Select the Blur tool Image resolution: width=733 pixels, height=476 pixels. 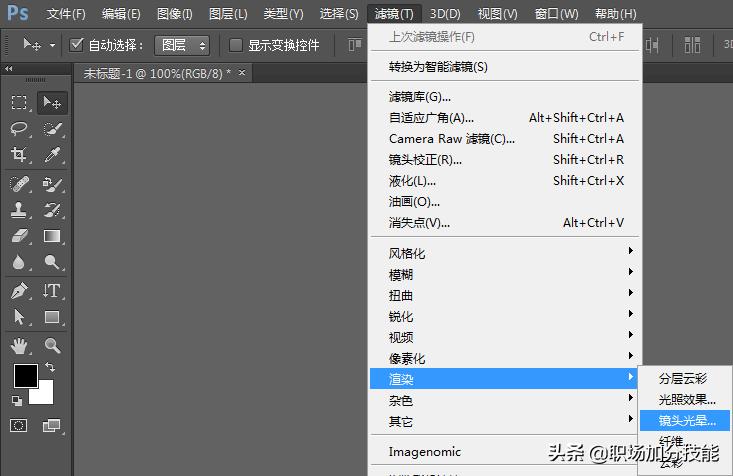[19, 262]
